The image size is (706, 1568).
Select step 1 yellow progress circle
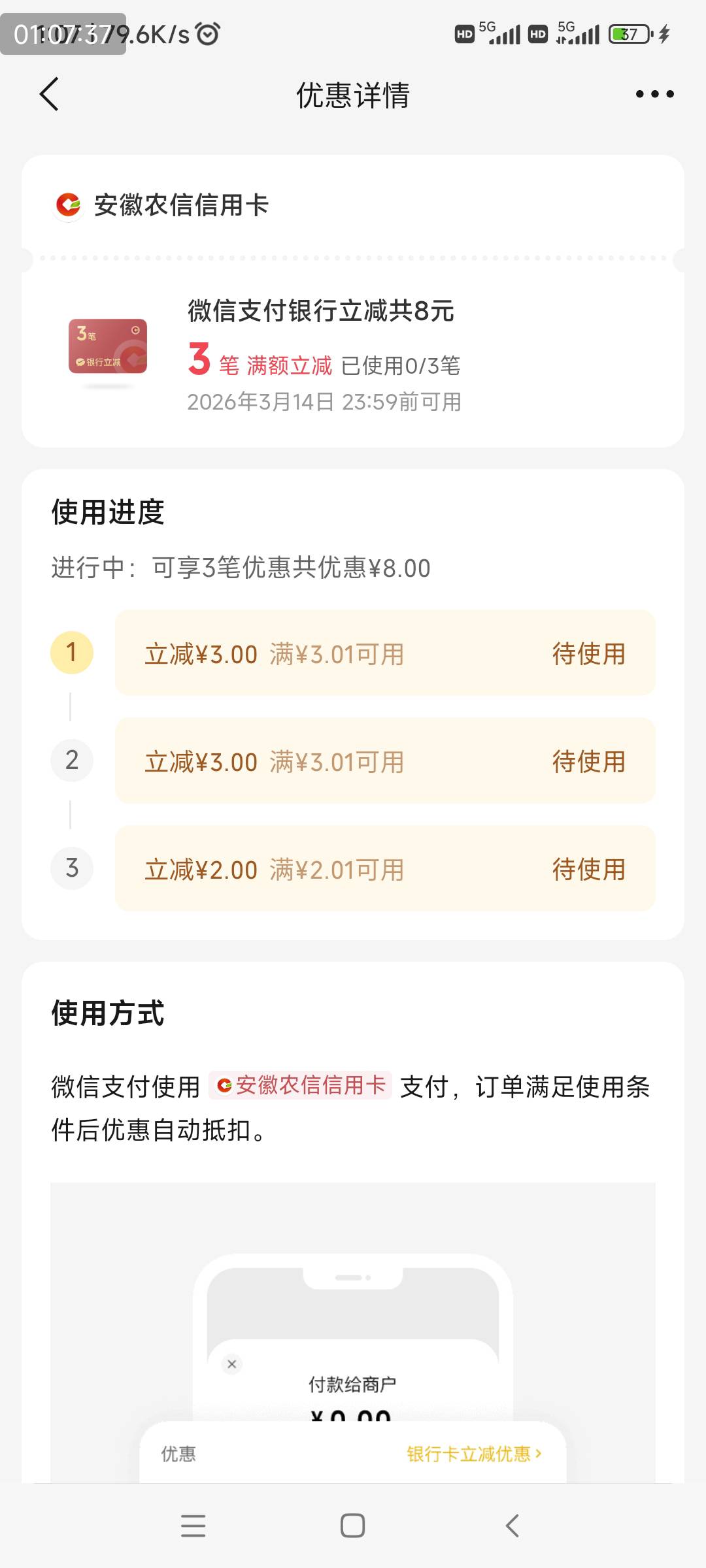point(72,653)
